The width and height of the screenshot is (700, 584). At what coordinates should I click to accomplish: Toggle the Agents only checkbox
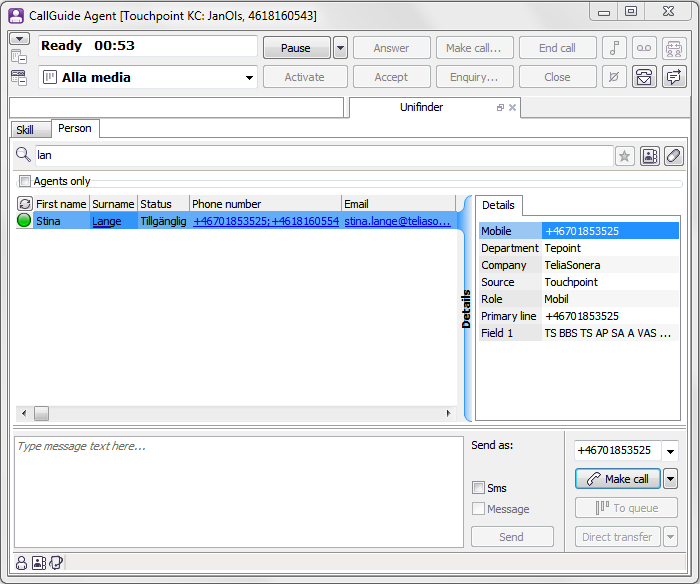pos(25,181)
